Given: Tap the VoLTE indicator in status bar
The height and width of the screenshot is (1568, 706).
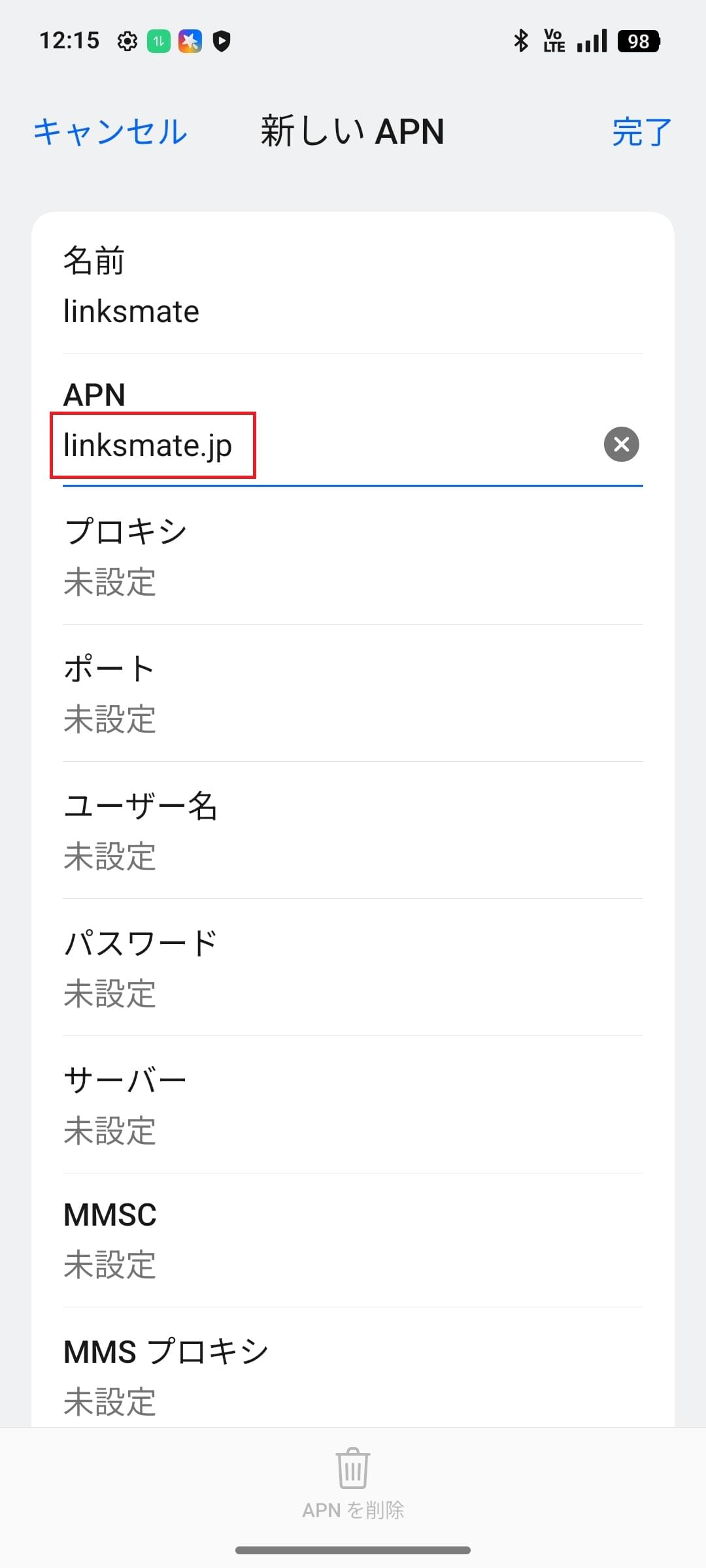Looking at the screenshot, I should coord(553,41).
